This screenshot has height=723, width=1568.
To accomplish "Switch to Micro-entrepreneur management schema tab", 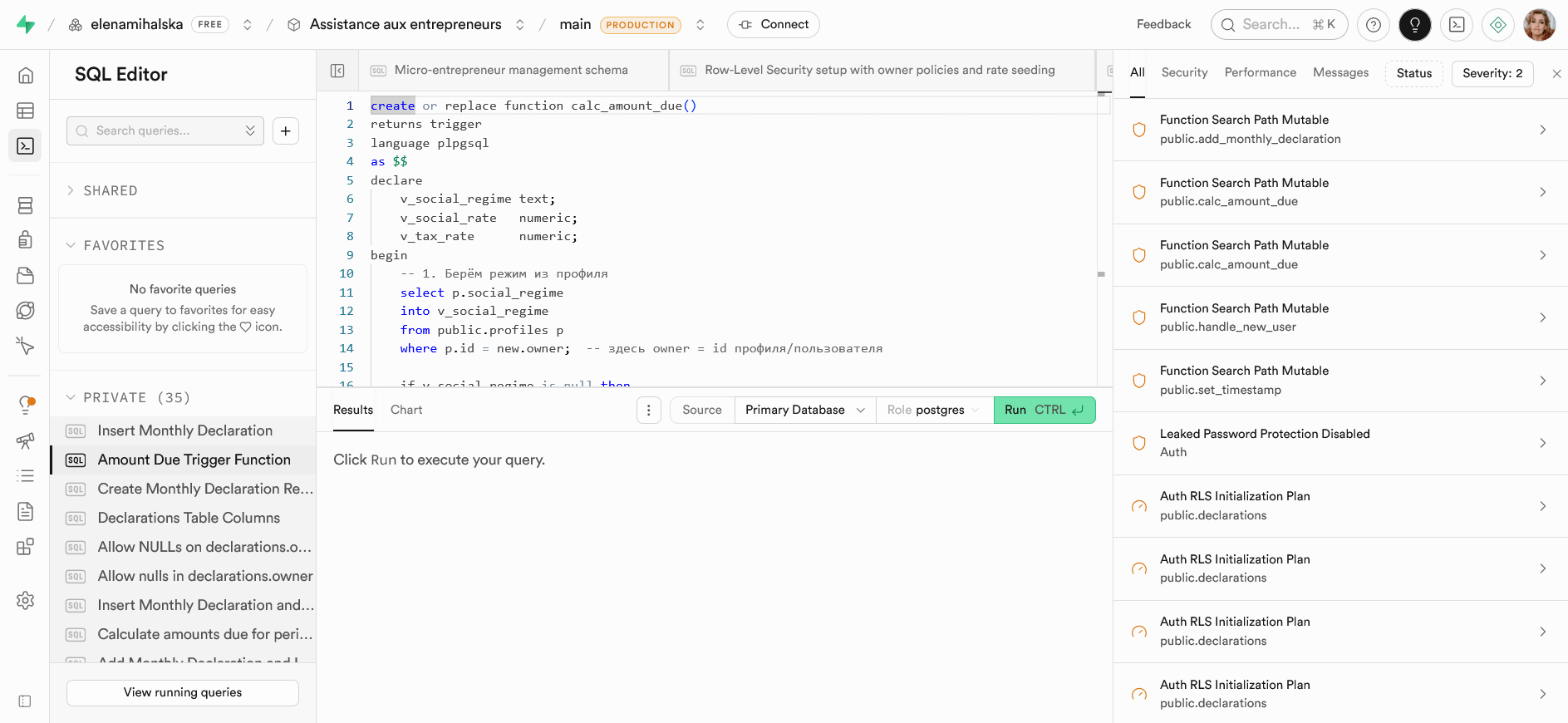I will [x=513, y=71].
